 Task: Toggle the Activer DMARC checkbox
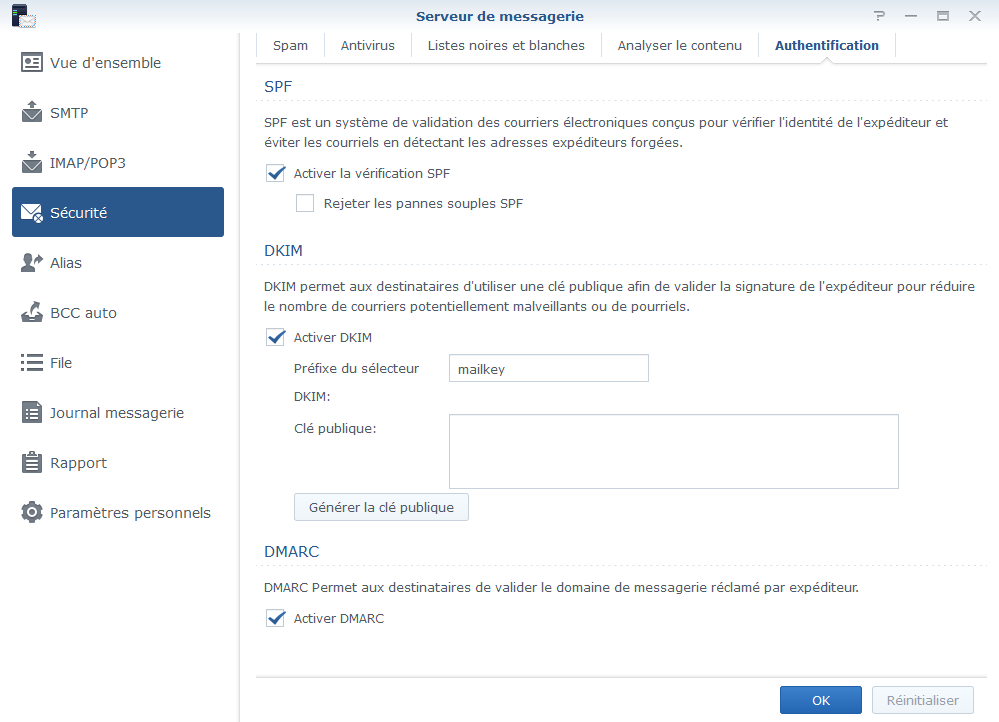click(x=276, y=619)
